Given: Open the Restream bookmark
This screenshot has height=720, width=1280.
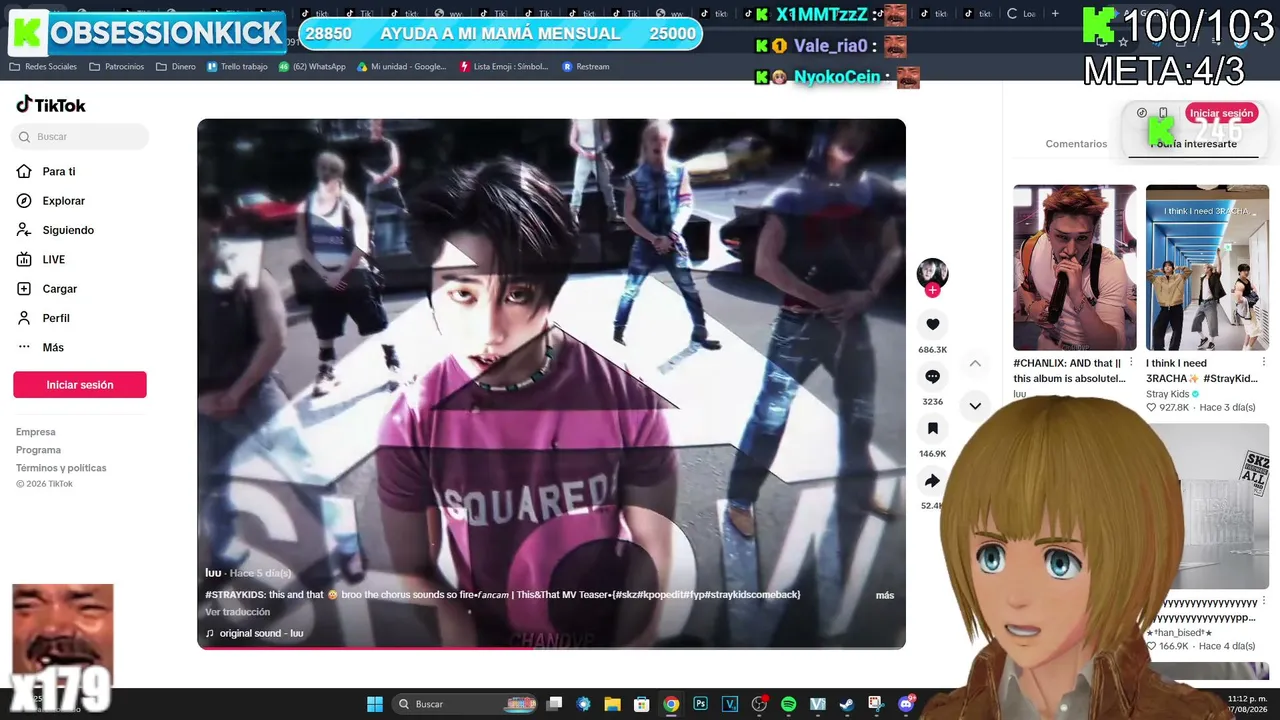Looking at the screenshot, I should pos(586,67).
